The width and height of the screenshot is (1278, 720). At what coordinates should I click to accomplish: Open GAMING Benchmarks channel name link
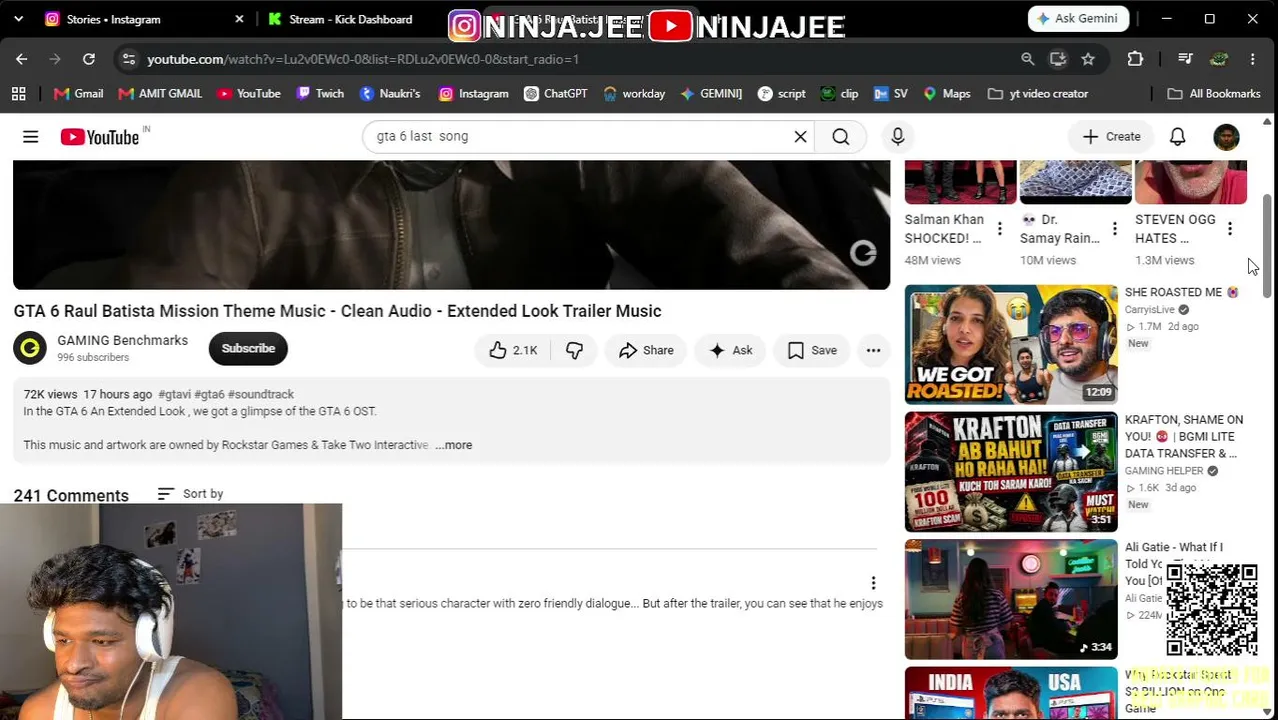click(x=122, y=340)
